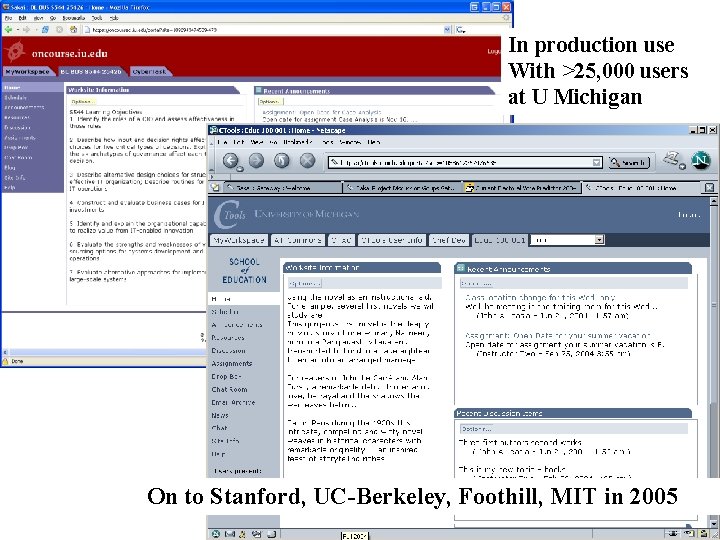Click the Netscape Reload button
Viewport: 720px width, 540px height.
(281, 161)
